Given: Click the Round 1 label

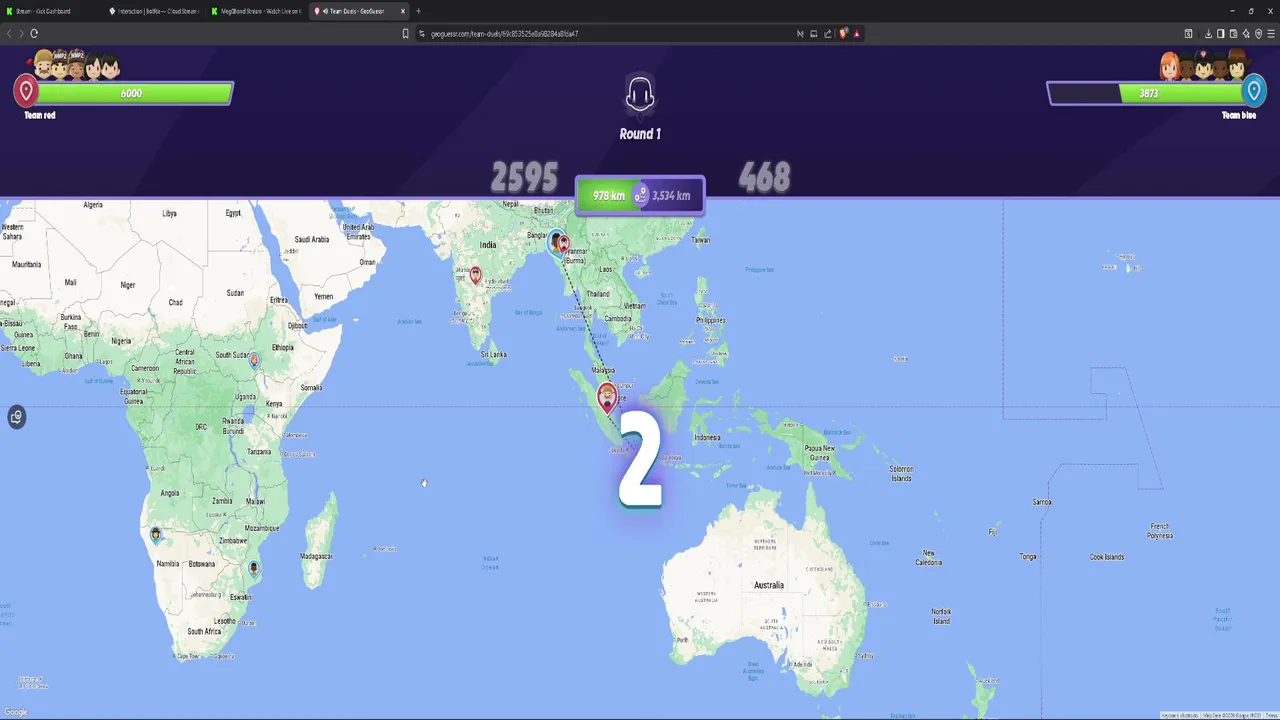Looking at the screenshot, I should coord(640,133).
